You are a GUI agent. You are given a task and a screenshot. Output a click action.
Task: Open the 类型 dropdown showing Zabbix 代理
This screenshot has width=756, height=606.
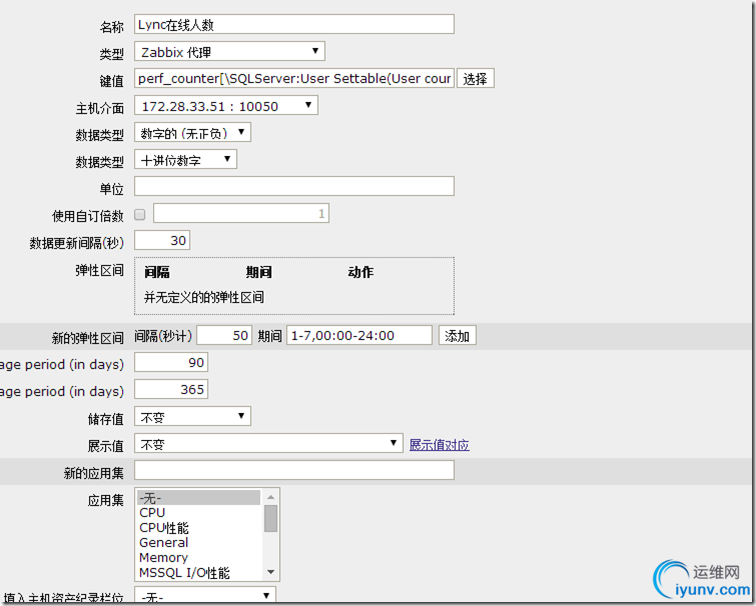click(230, 52)
